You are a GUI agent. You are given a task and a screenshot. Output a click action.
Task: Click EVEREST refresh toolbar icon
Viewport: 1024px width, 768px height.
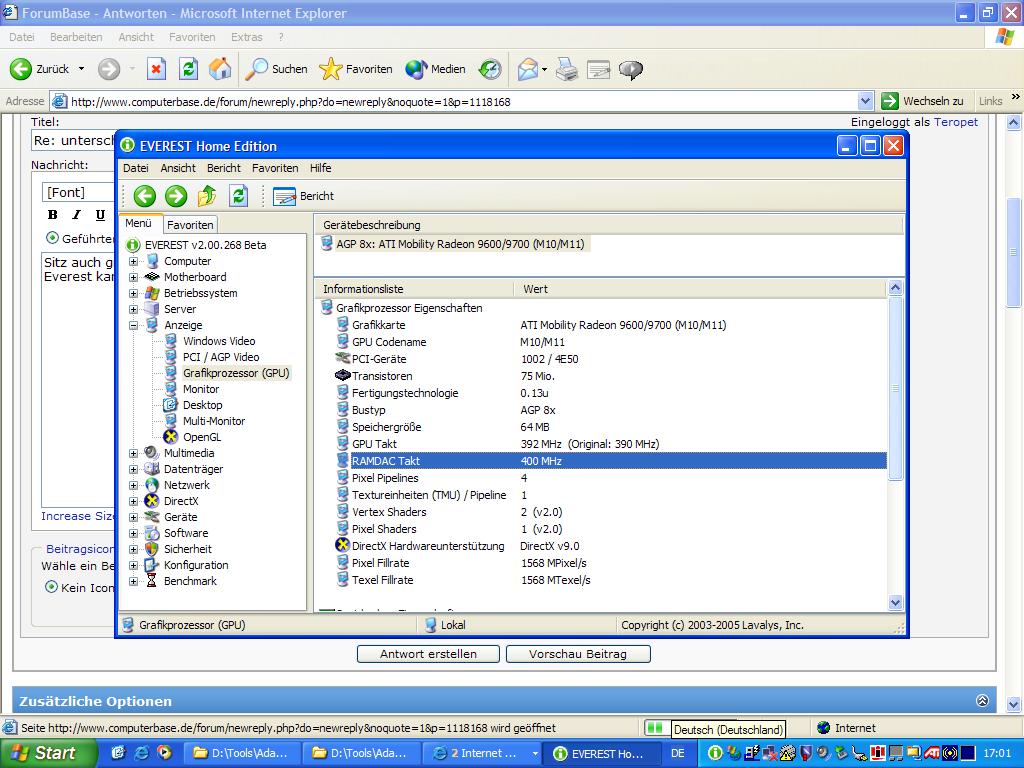pos(238,195)
